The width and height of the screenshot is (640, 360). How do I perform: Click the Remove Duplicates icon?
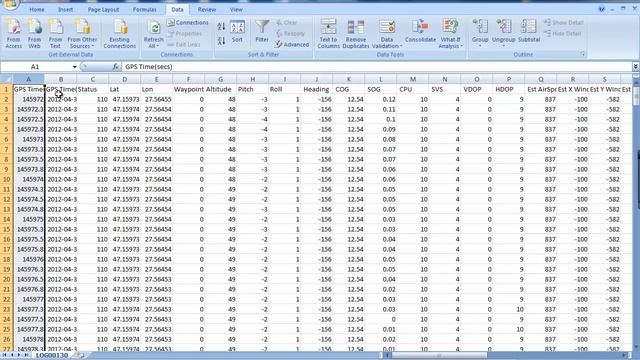pos(356,33)
